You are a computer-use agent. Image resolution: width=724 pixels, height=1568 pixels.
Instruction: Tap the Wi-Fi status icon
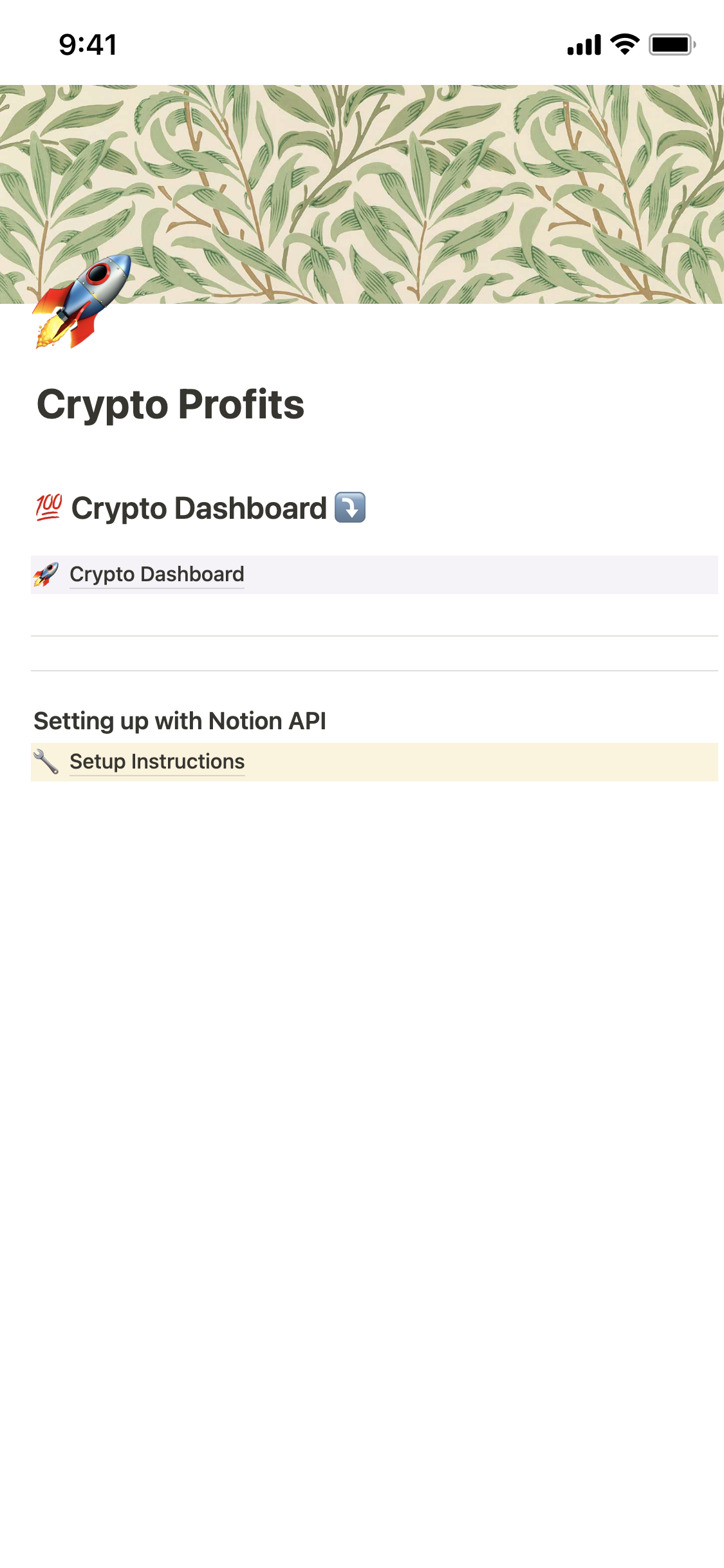pyautogui.click(x=624, y=44)
